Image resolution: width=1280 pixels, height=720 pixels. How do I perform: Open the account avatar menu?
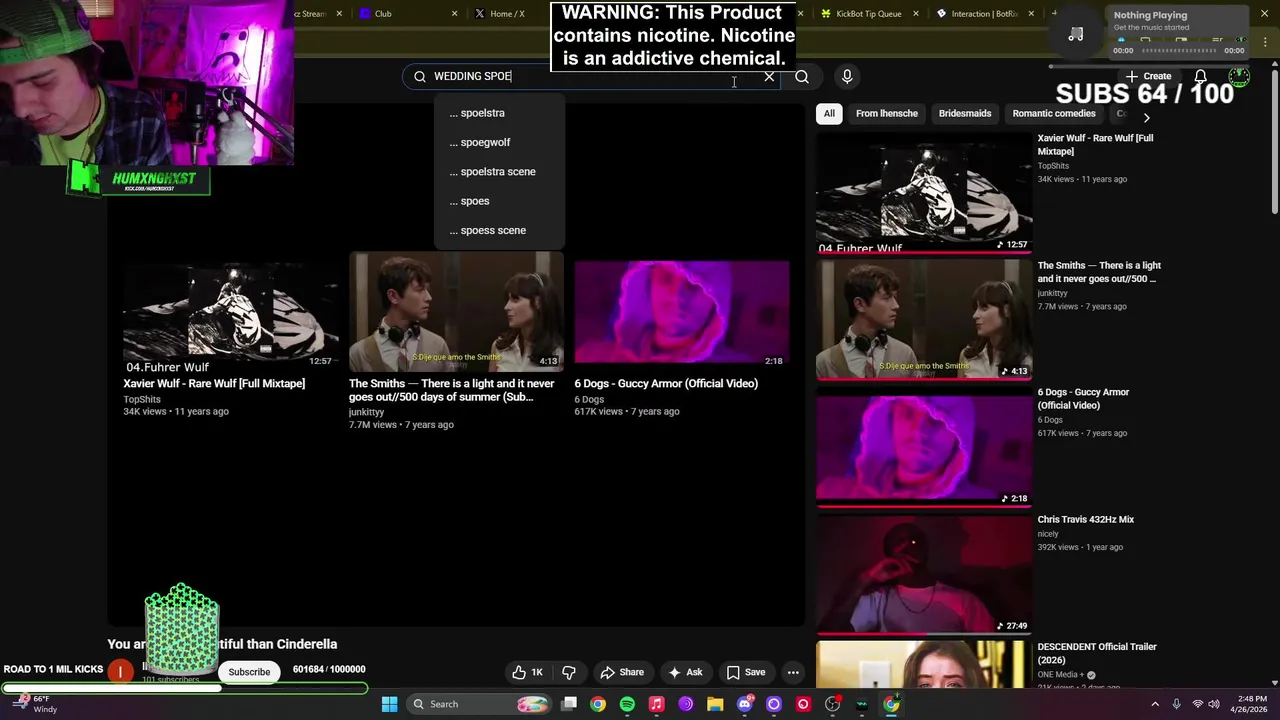(1238, 77)
